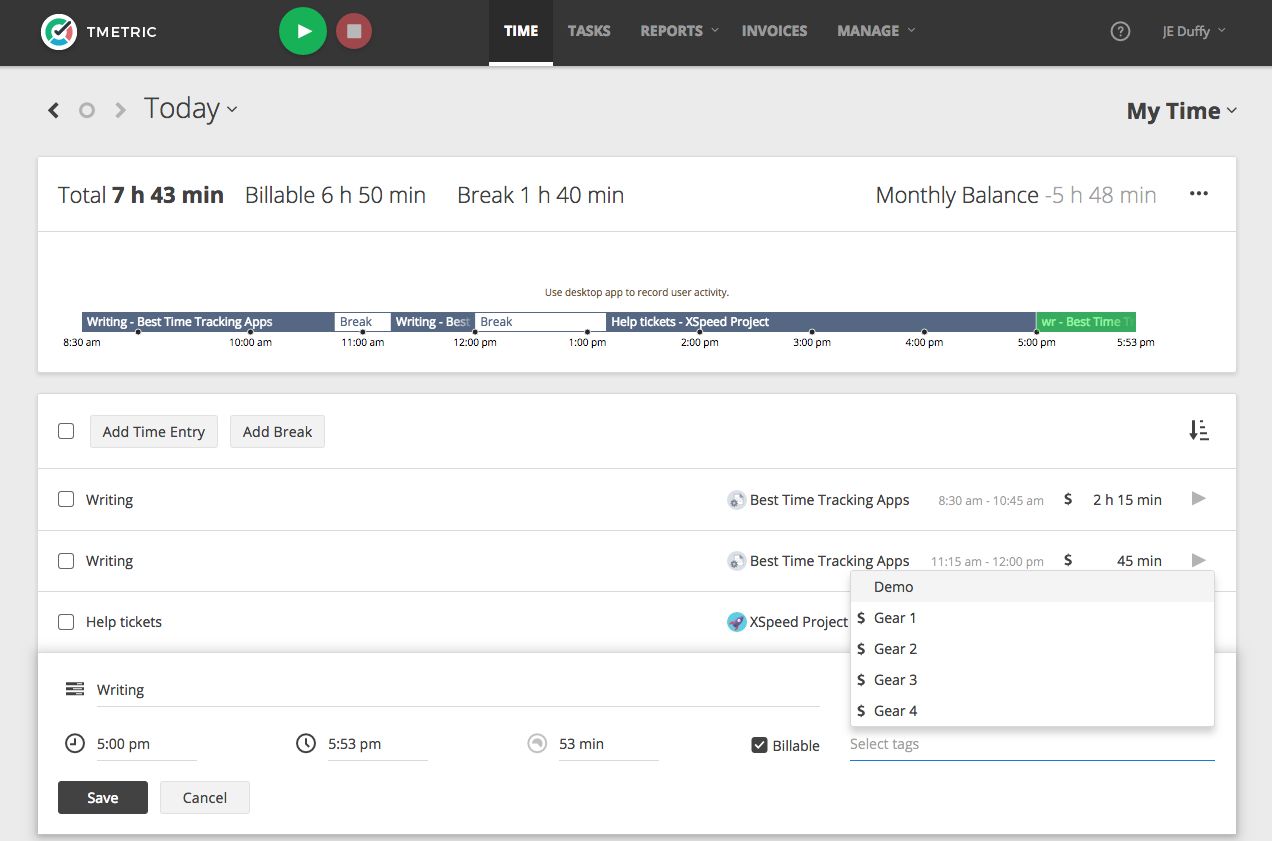Click the Add Break button
Image resolution: width=1272 pixels, height=841 pixels.
tap(277, 432)
